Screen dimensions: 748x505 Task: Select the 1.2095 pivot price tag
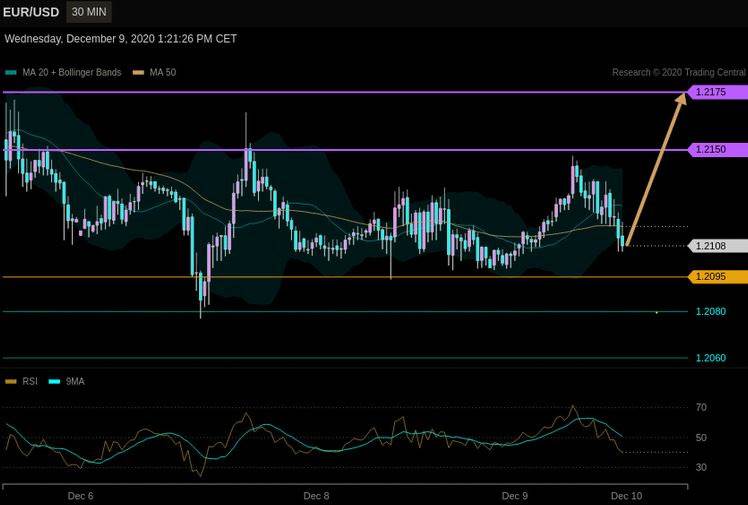point(717,277)
